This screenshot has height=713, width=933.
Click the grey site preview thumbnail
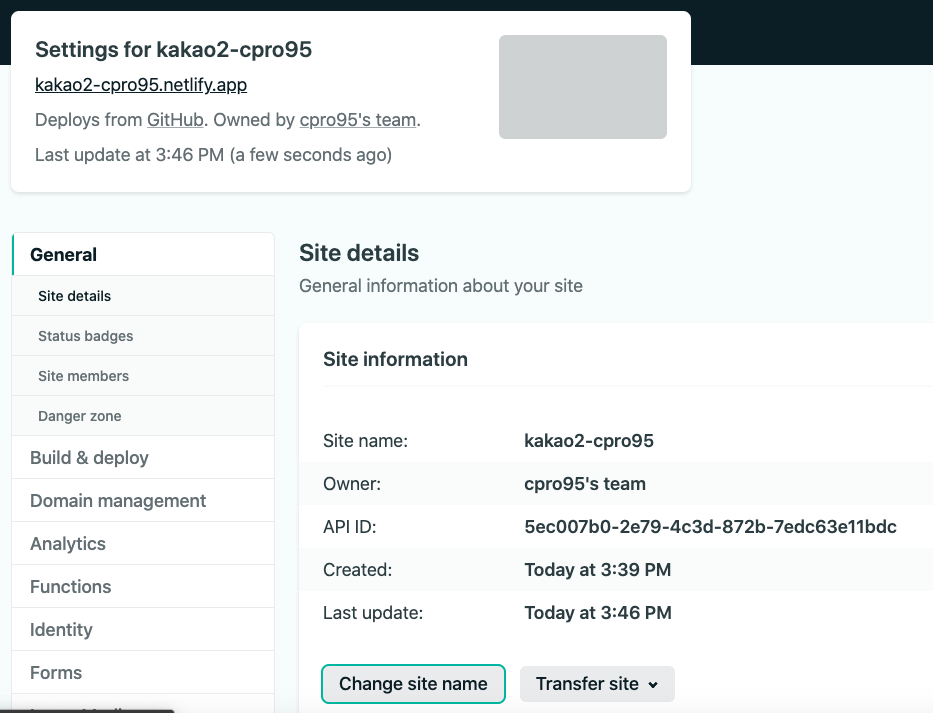(583, 87)
